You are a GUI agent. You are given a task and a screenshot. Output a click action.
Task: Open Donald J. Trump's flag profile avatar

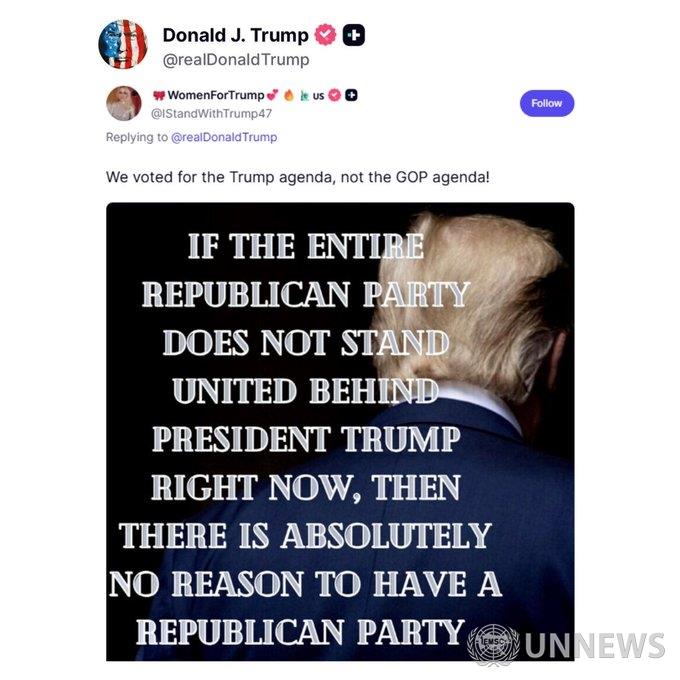(x=123, y=44)
